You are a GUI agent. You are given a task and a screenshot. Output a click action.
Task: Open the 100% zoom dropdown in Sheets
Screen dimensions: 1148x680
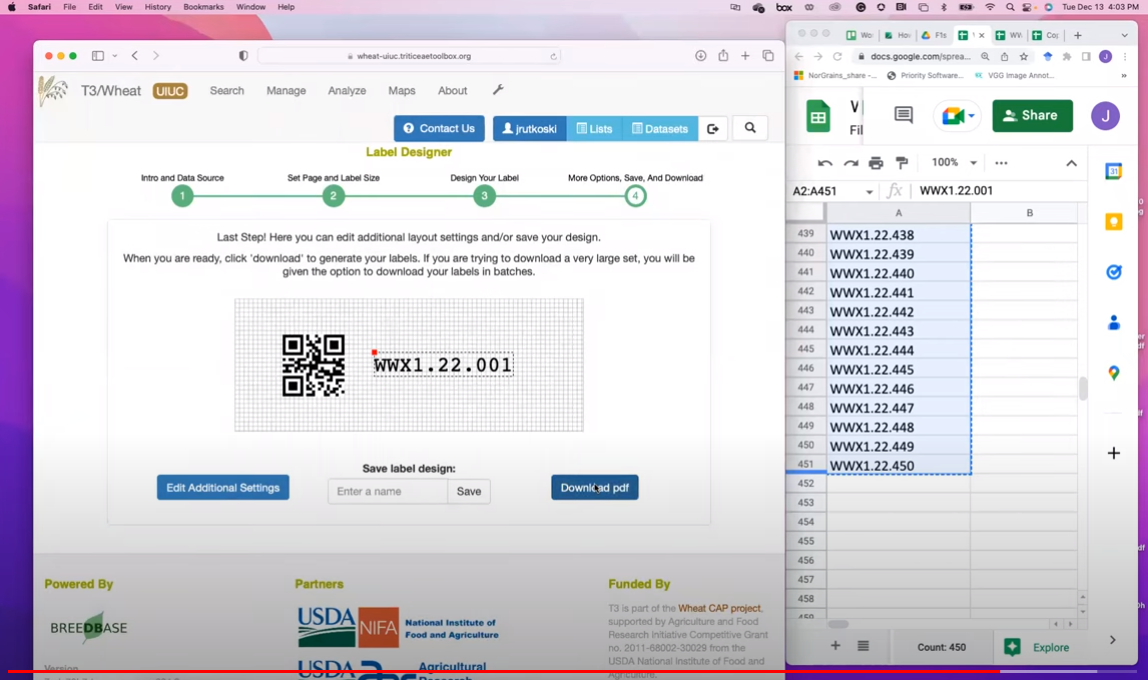pyautogui.click(x=953, y=163)
